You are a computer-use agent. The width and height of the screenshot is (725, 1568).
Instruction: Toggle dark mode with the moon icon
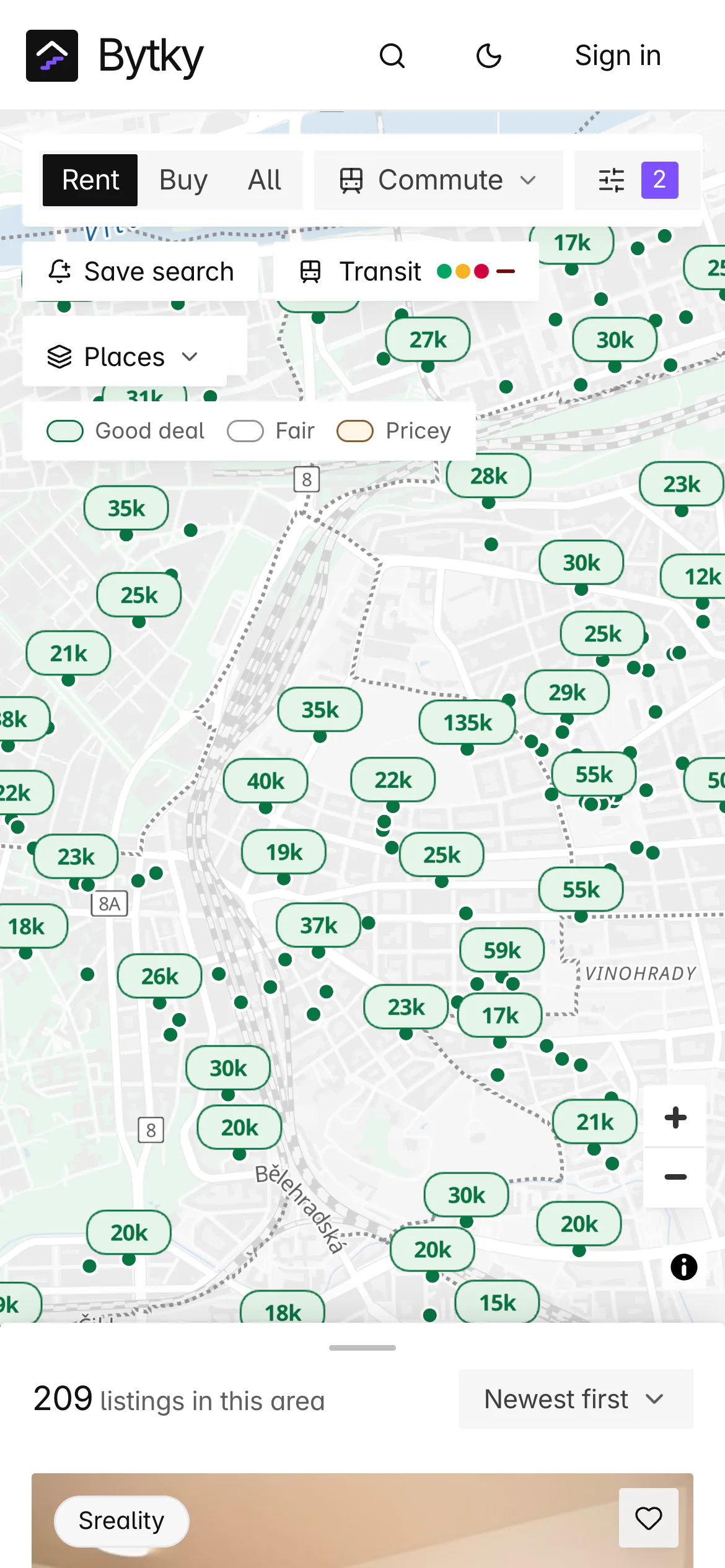[x=489, y=56]
